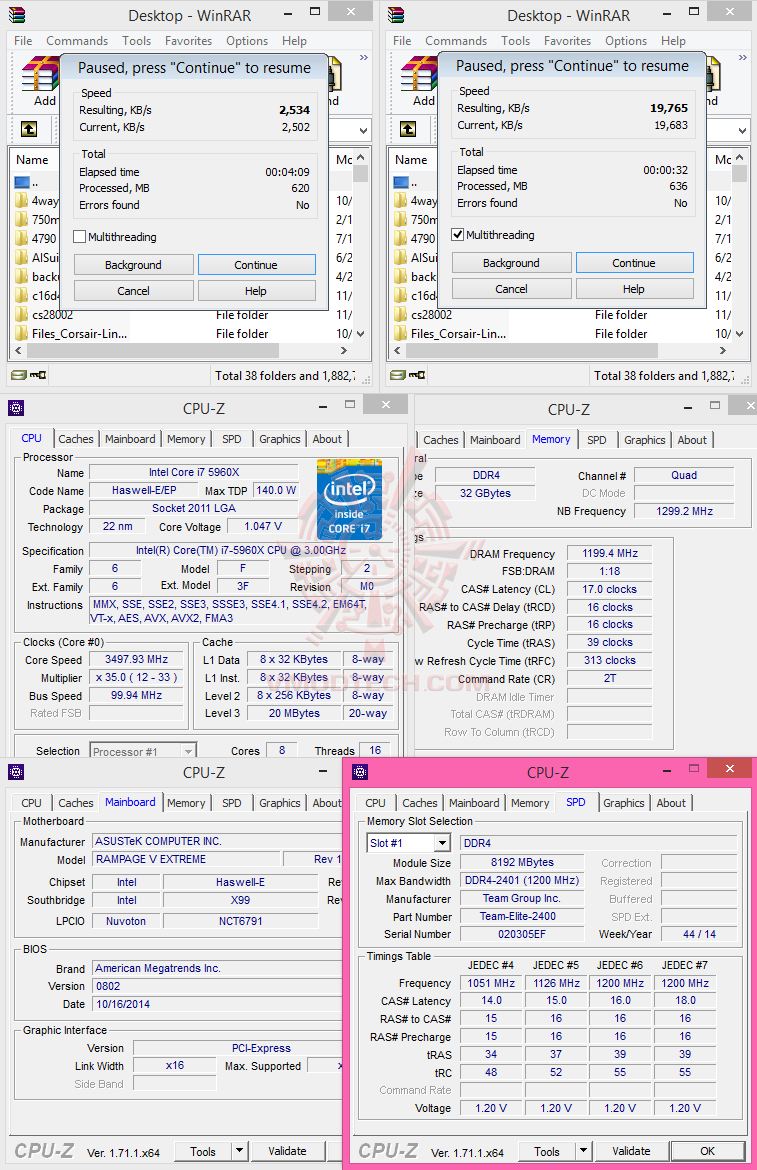This screenshot has width=757, height=1170.
Task: Click the CPU-Z icon on the CPU tab window
Action: coord(16,407)
